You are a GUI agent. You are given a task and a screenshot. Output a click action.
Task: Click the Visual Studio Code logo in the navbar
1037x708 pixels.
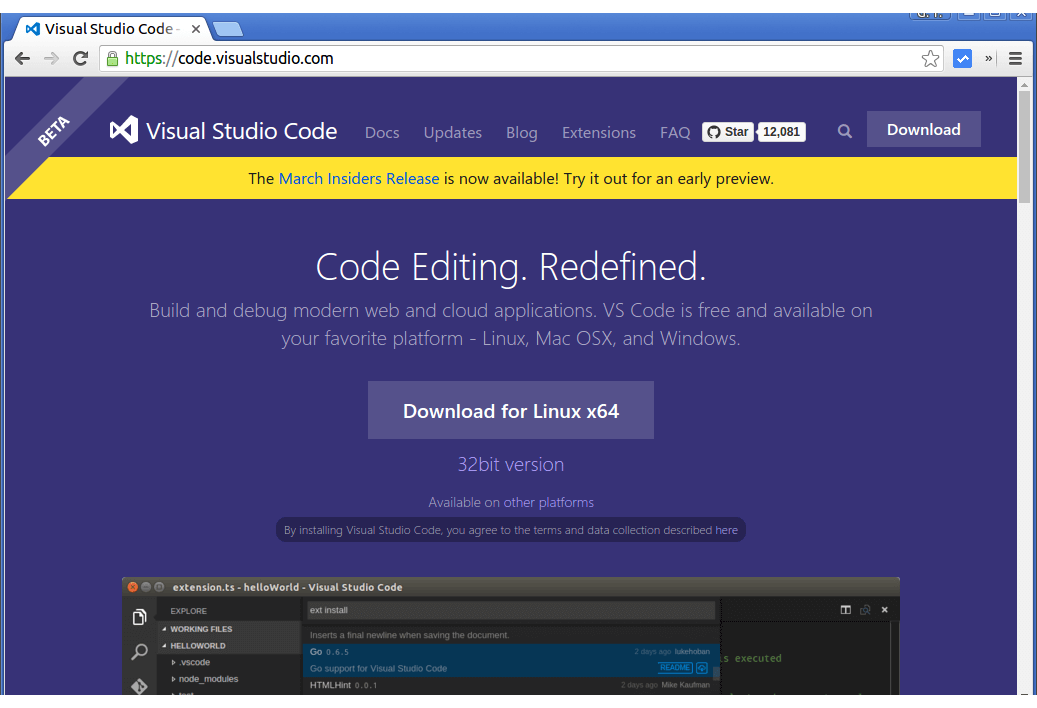pyautogui.click(x=122, y=130)
